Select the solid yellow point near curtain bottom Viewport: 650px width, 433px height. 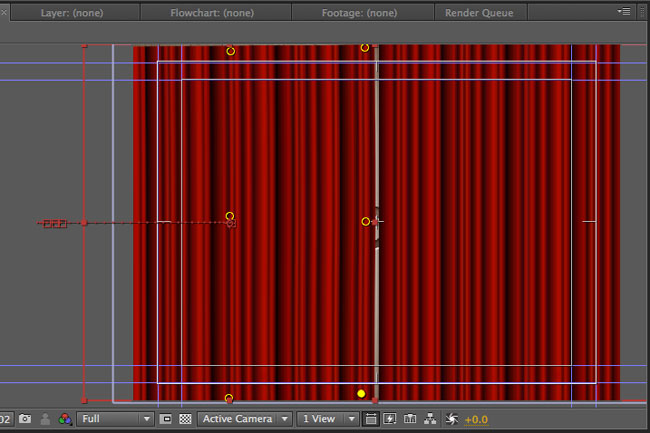click(361, 394)
